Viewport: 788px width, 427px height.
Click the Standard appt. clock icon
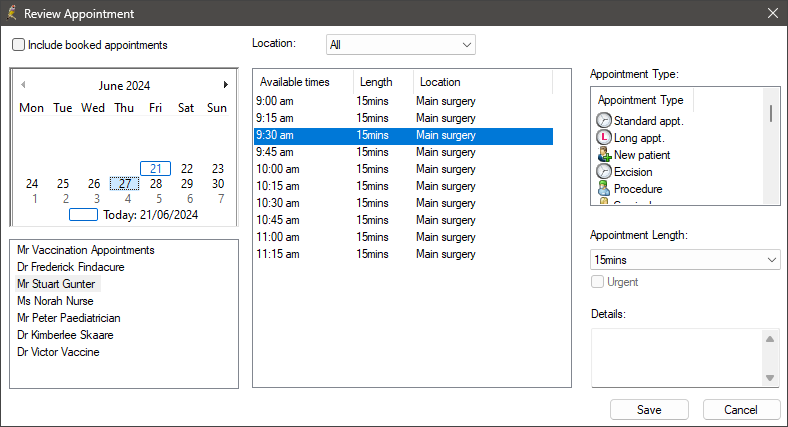tap(604, 121)
